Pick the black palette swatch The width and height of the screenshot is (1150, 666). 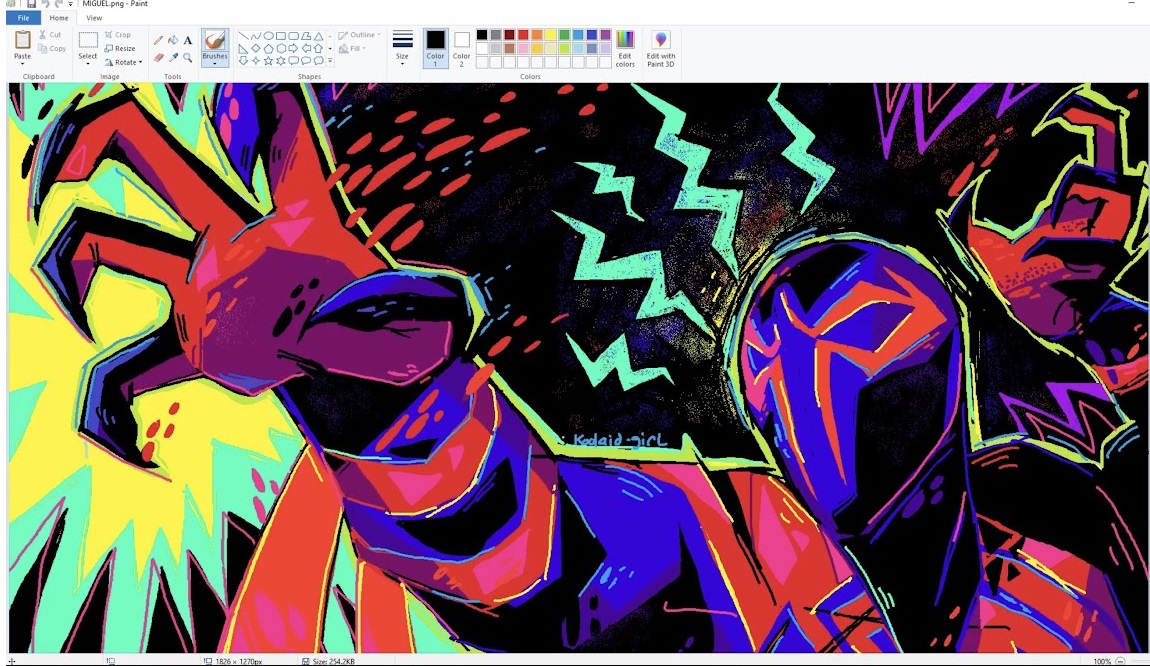pyautogui.click(x=482, y=34)
